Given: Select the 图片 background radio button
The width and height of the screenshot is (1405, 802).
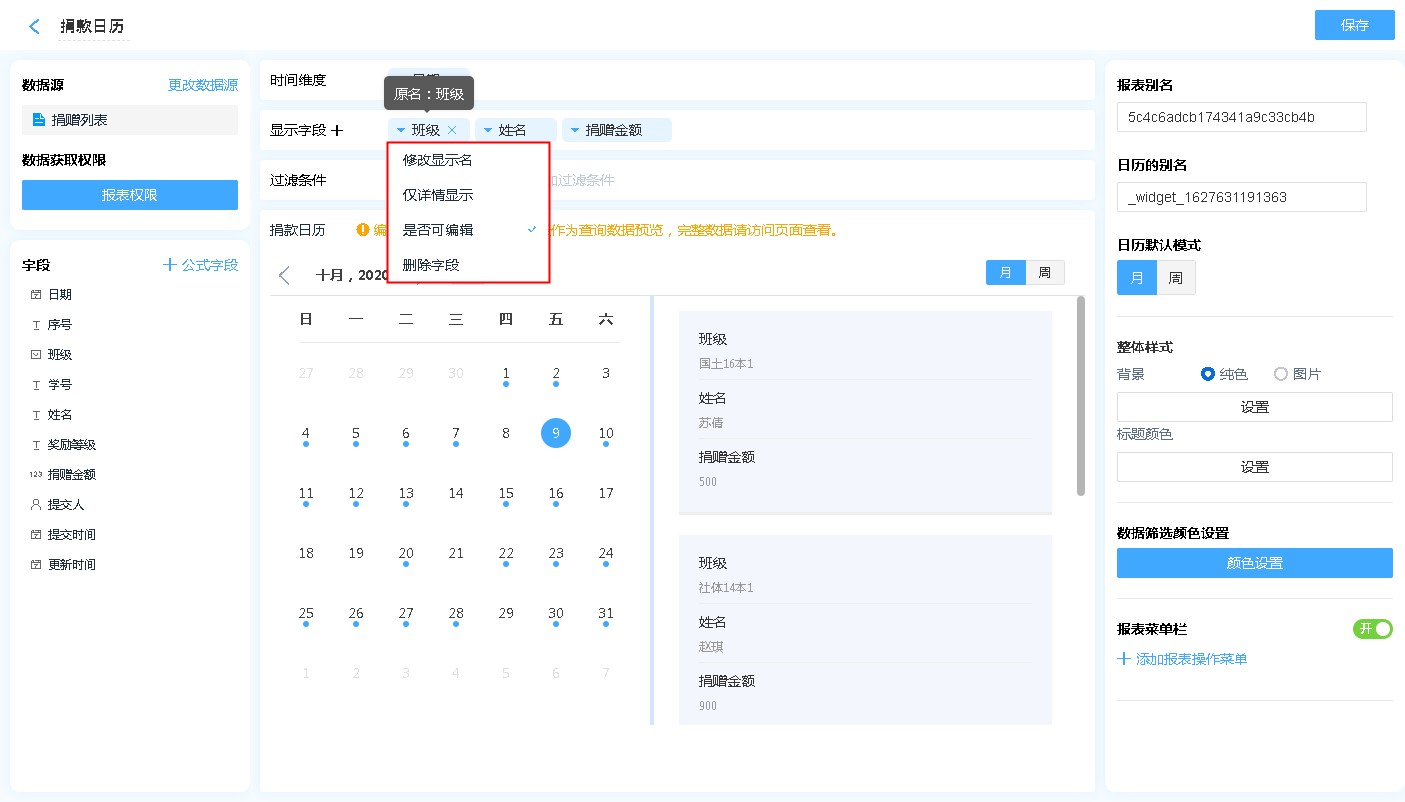Looking at the screenshot, I should (1281, 374).
